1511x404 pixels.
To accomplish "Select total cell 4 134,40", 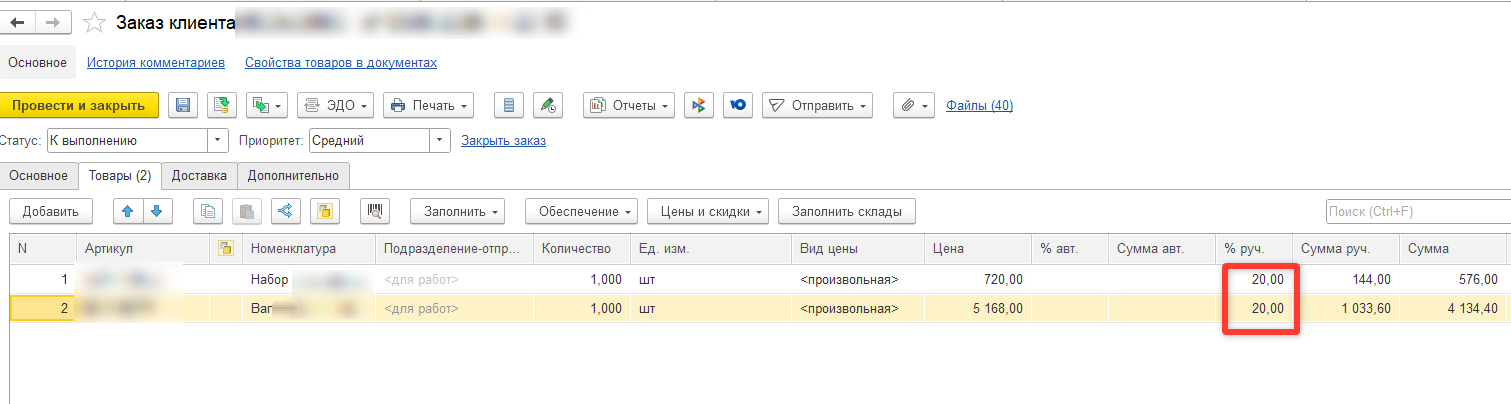I will click(x=1453, y=309).
